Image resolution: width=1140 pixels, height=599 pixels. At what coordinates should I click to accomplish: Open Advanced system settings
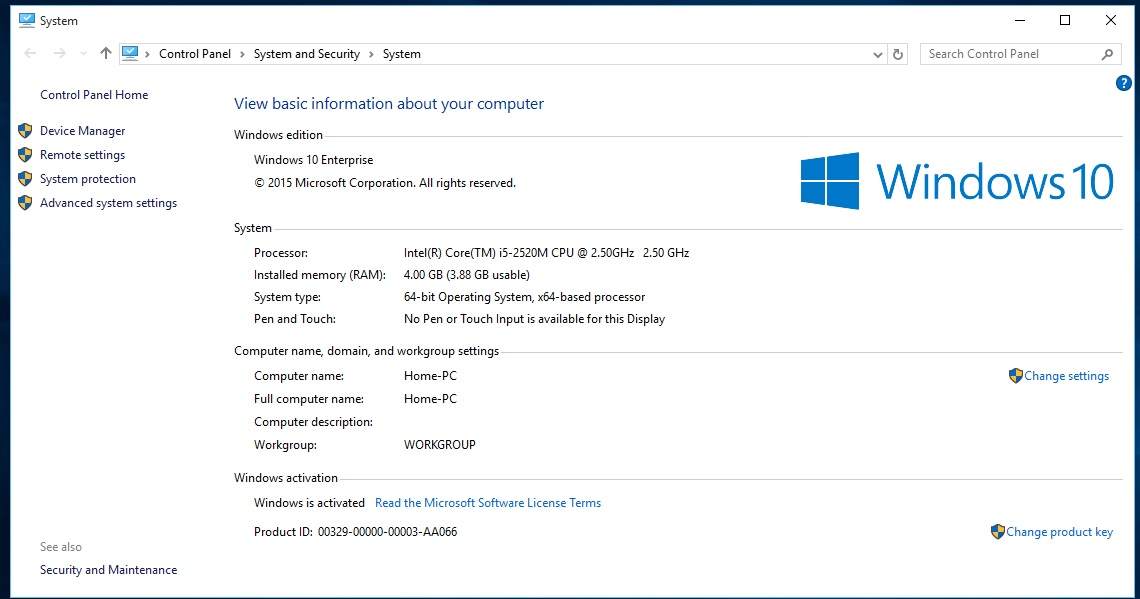point(108,203)
